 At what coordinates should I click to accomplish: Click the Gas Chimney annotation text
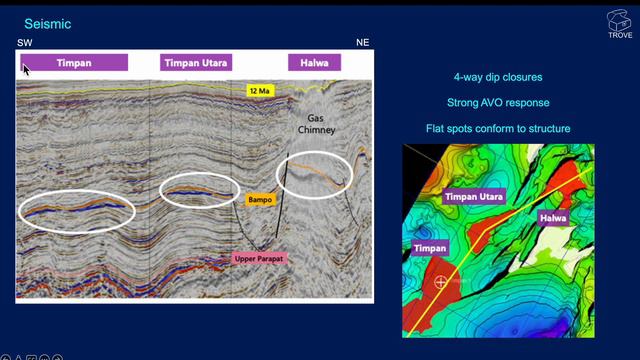point(316,124)
